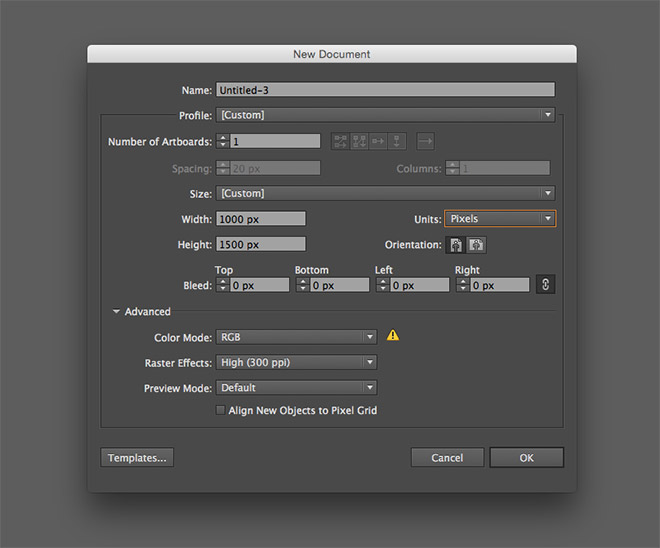
Task: Click the Name field containing Untitled-3
Action: [386, 90]
